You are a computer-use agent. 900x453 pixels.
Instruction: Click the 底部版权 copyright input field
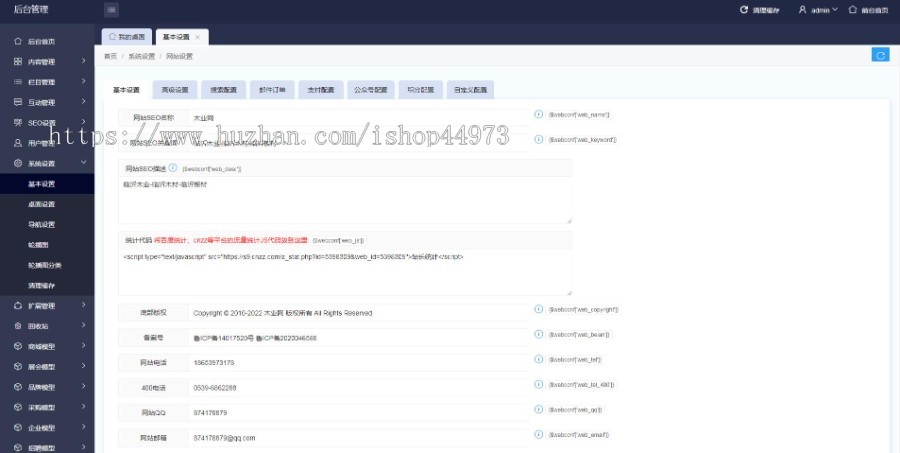click(358, 313)
